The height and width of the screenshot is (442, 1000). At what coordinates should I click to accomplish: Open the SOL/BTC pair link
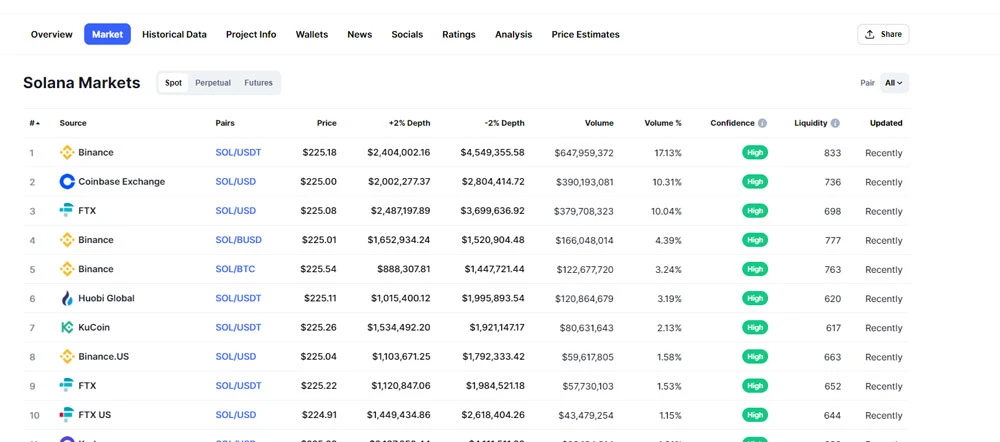pos(235,269)
